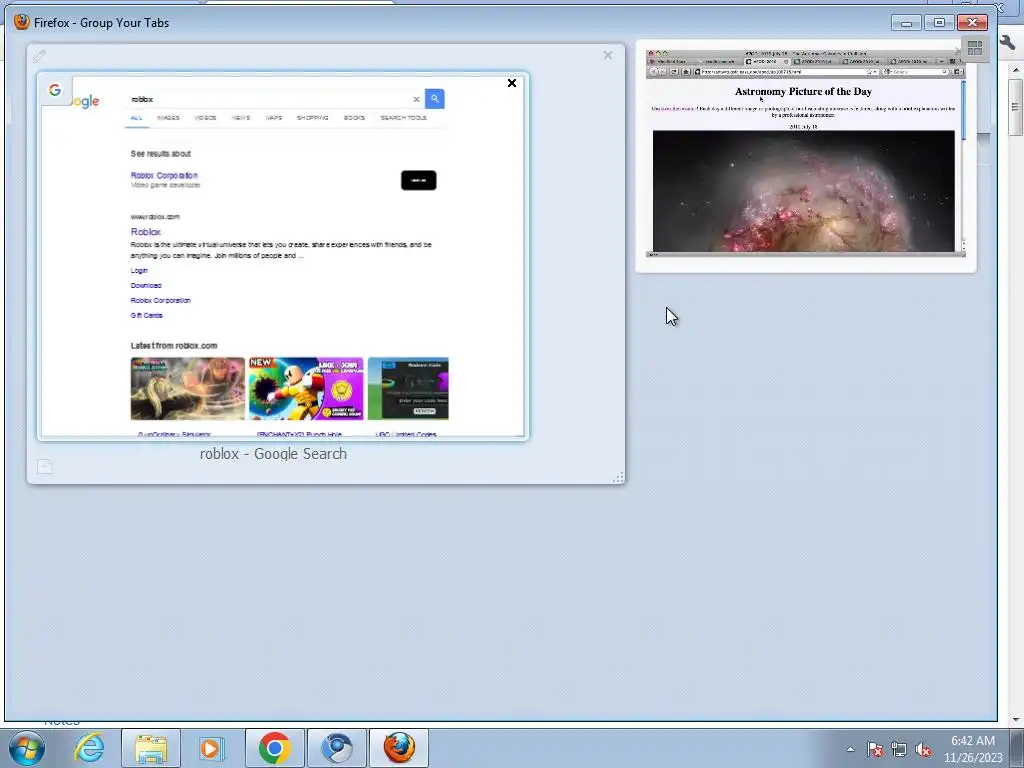Minimize the Group Your Tabs window
The image size is (1024, 768).
(906, 23)
